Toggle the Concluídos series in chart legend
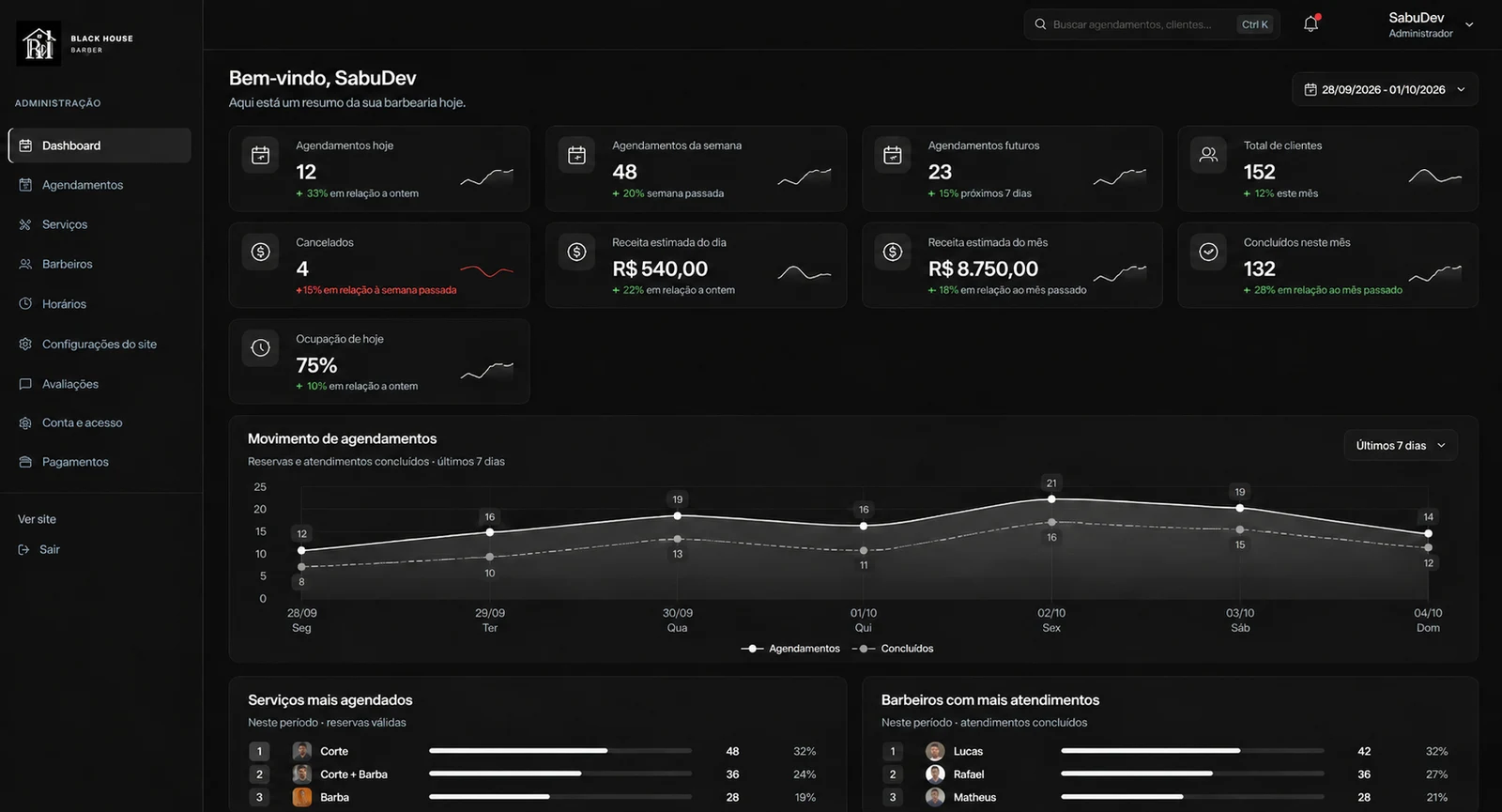Image resolution: width=1502 pixels, height=812 pixels. (893, 649)
